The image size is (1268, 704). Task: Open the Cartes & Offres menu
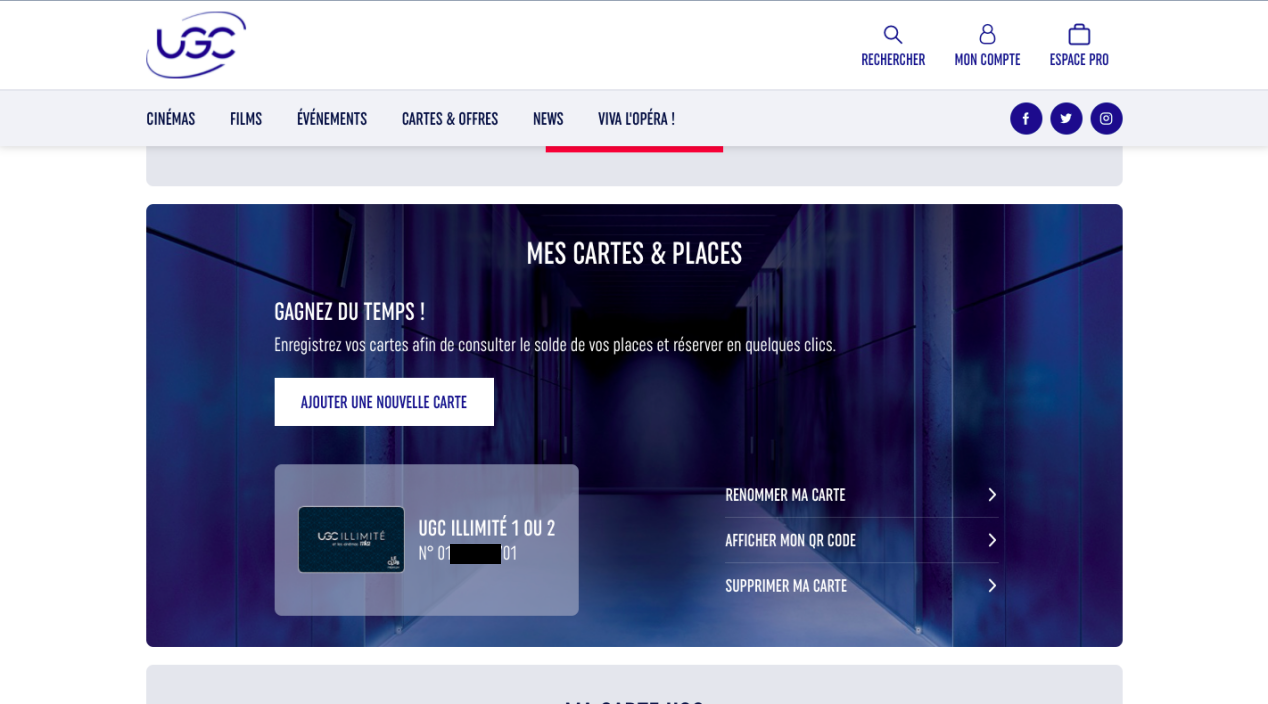tap(450, 119)
